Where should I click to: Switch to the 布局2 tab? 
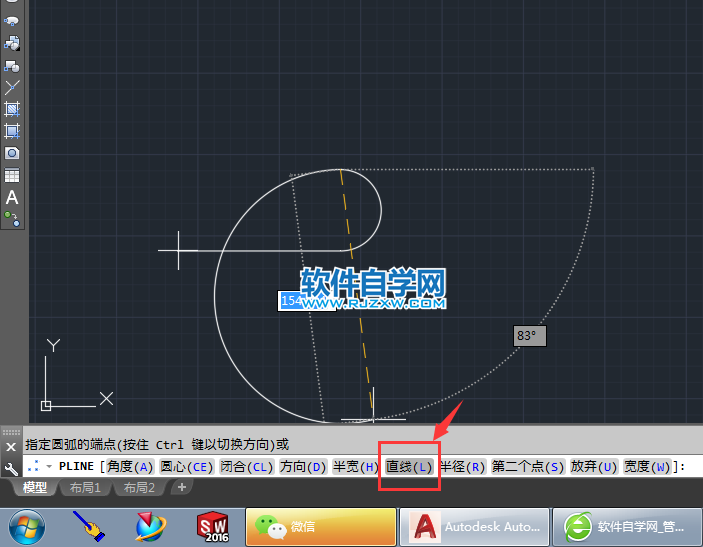(x=139, y=487)
